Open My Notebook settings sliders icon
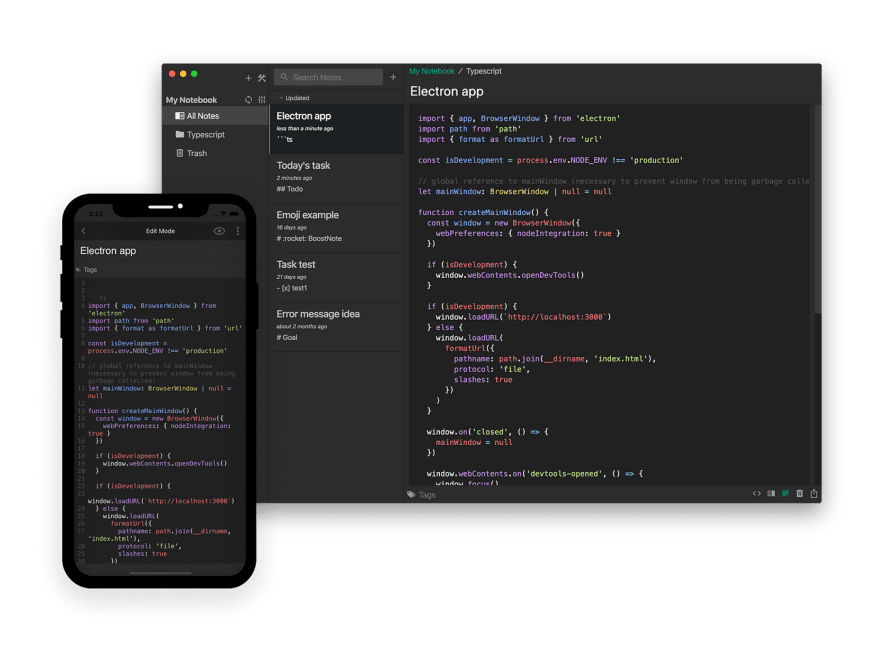880x660 pixels. (262, 99)
